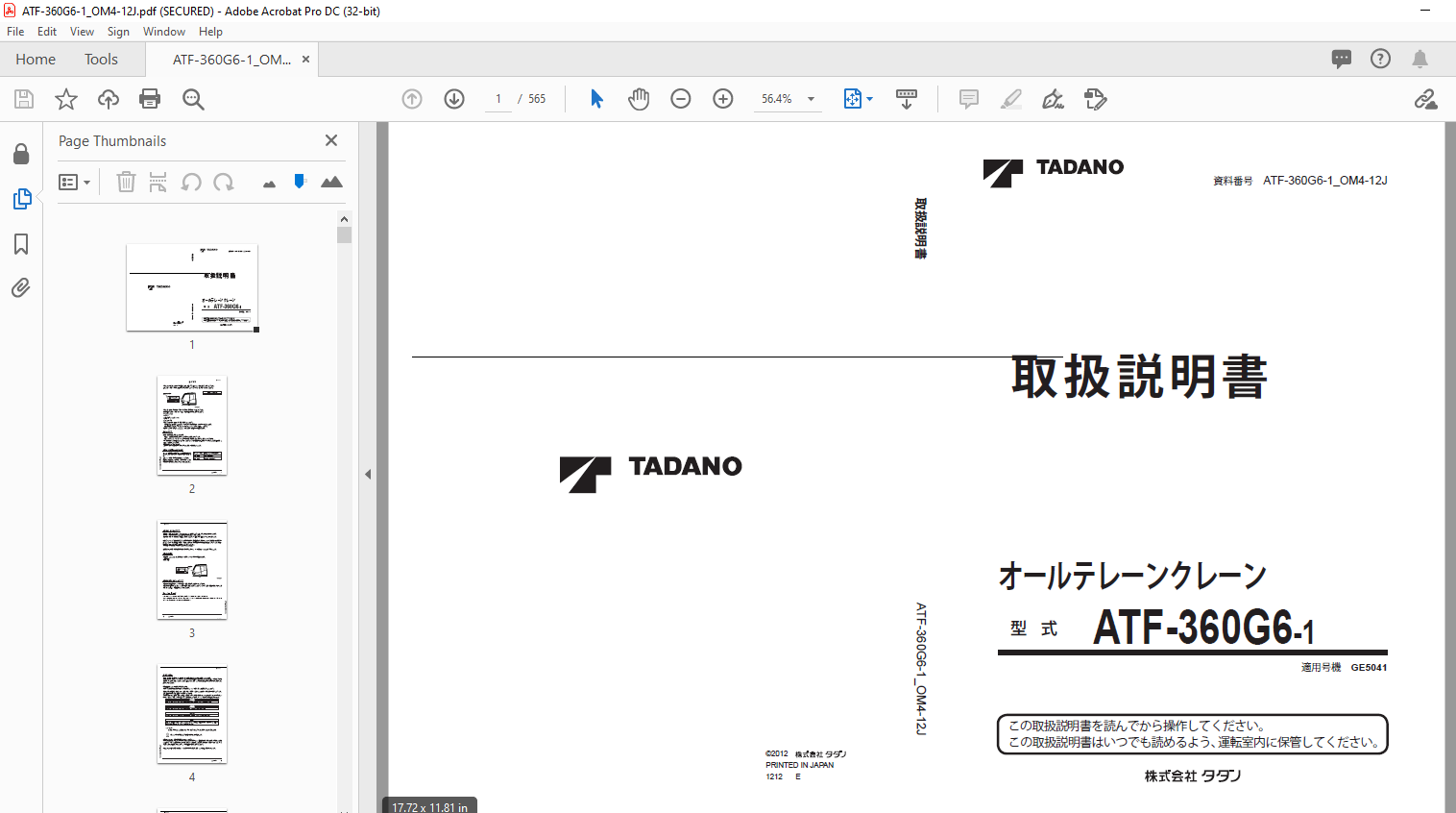This screenshot has width=1456, height=813.
Task: Open the security lock panel
Action: 21,154
